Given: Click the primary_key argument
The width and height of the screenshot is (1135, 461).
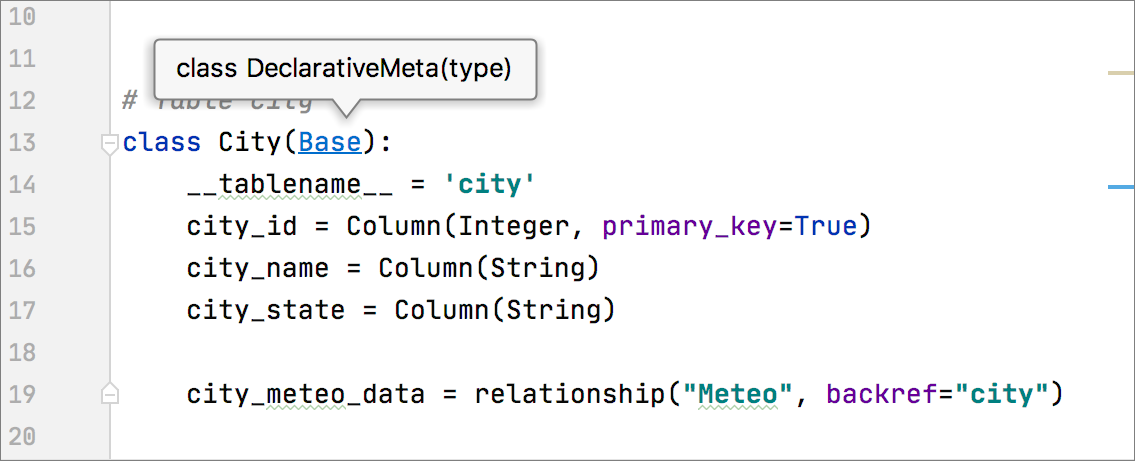Looking at the screenshot, I should [x=689, y=227].
